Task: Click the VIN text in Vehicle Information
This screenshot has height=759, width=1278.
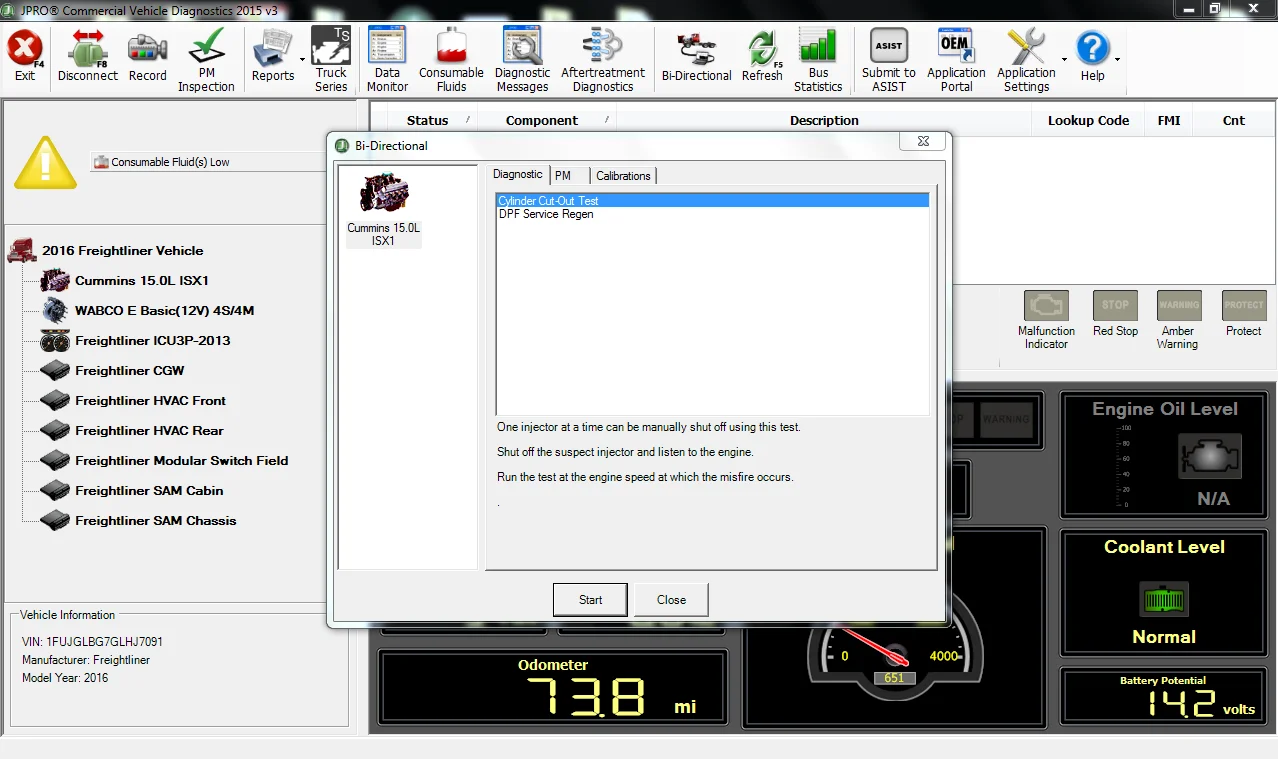Action: pyautogui.click(x=92, y=642)
